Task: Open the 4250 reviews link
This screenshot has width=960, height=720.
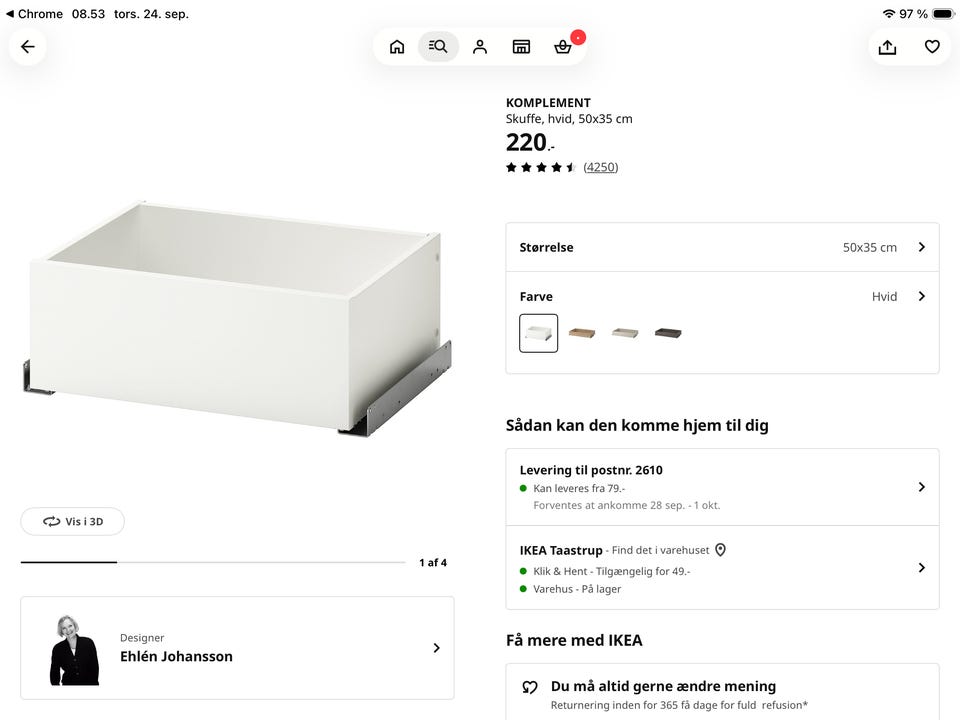Action: tap(601, 167)
